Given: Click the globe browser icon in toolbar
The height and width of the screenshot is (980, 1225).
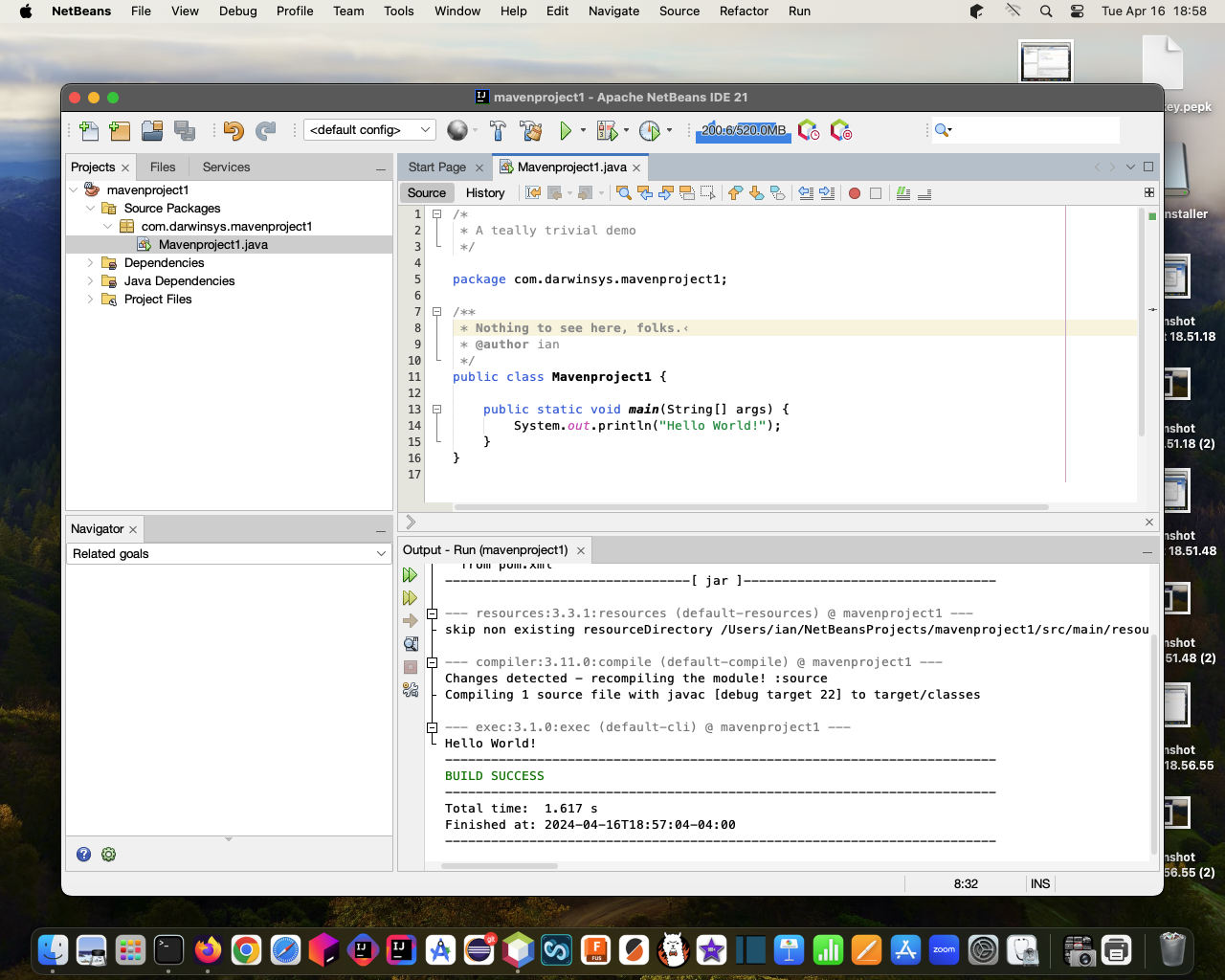Looking at the screenshot, I should tap(457, 130).
